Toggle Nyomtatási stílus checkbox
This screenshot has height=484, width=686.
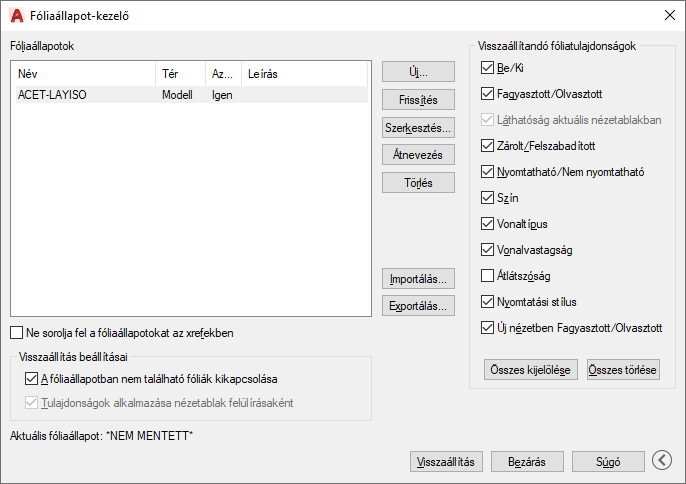coord(487,302)
